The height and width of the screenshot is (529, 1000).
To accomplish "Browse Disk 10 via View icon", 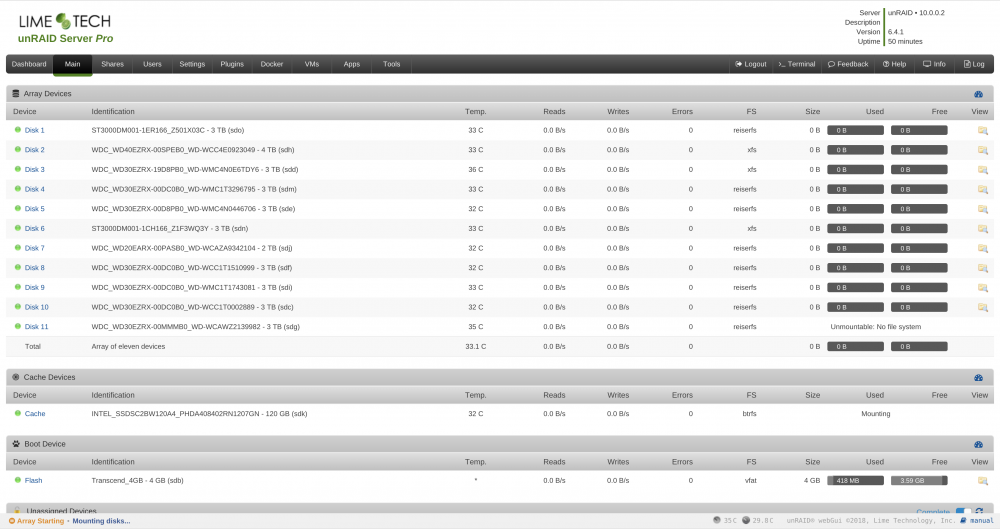I will 982,307.
